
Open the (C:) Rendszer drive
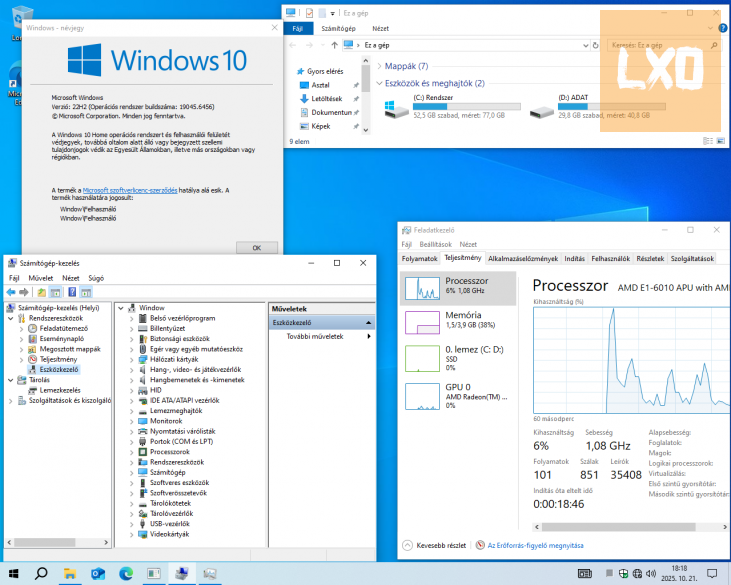click(x=451, y=107)
